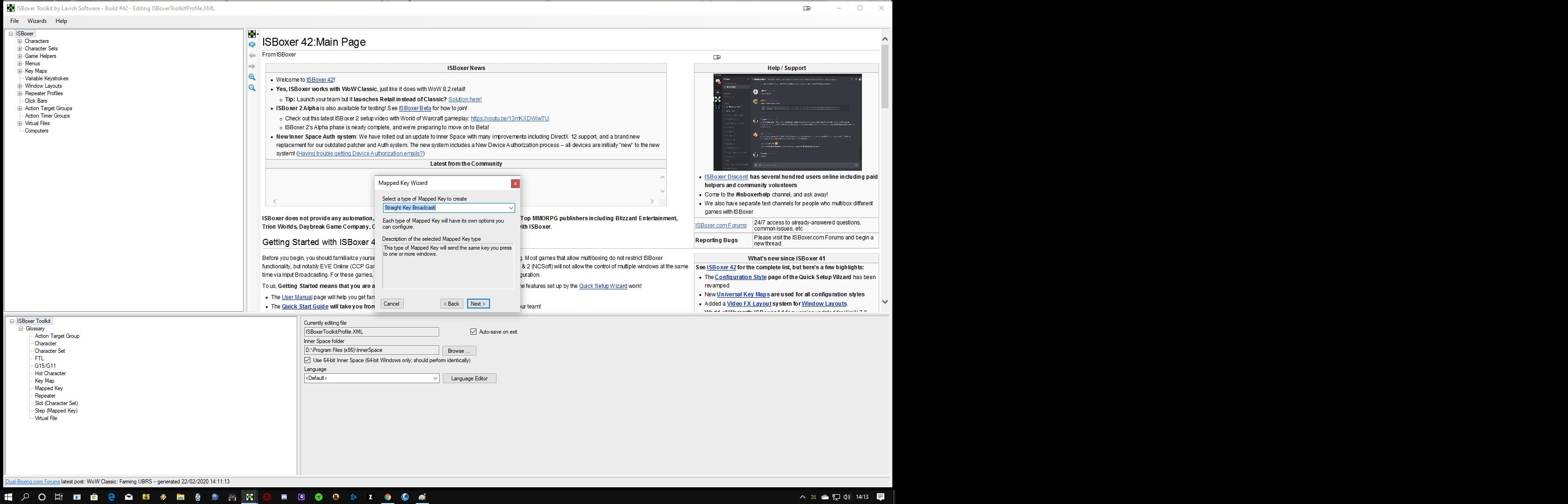Viewport: 1568px width, 504px height.
Task: Cancel the Mapped Key Wizard
Action: (x=392, y=304)
